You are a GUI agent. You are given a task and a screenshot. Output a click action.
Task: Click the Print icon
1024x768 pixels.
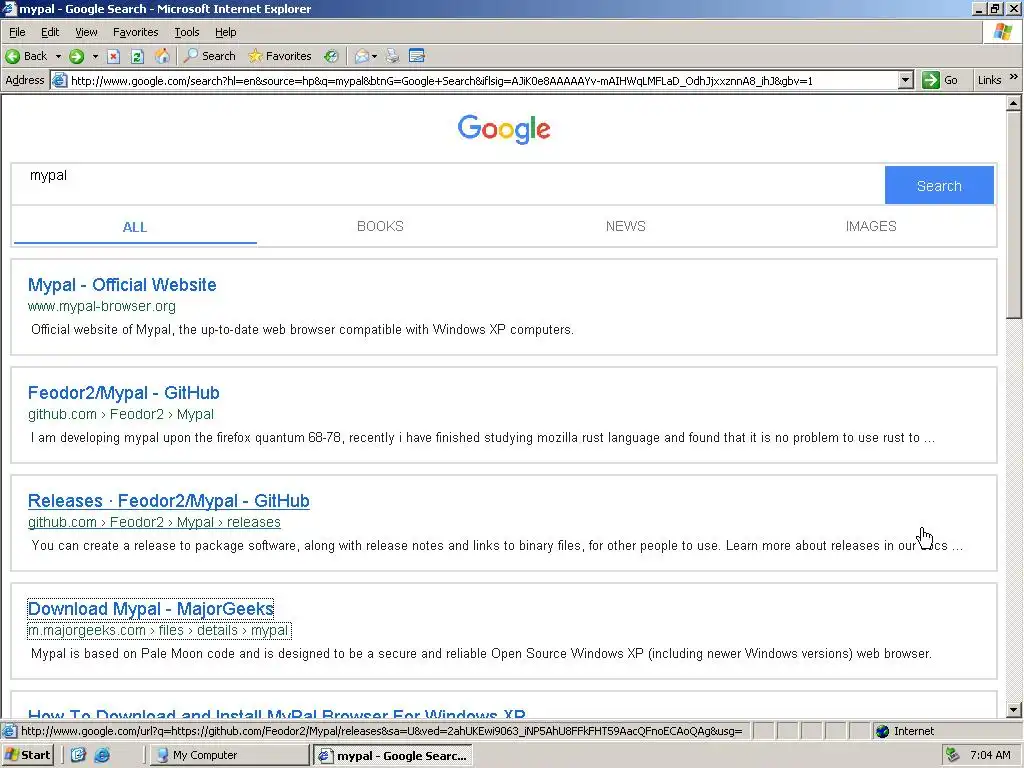[x=392, y=56]
